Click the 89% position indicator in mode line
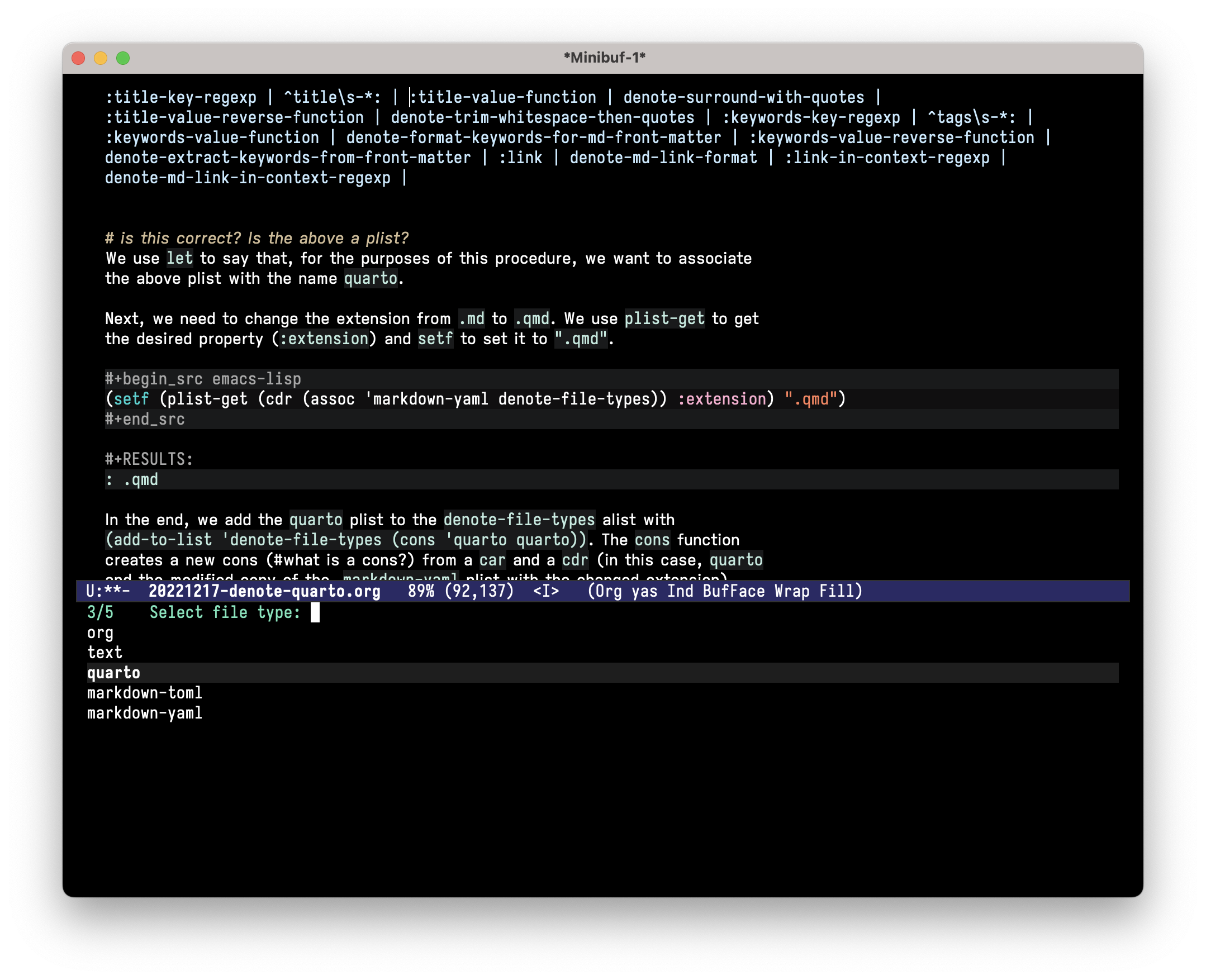1206x980 pixels. tap(421, 591)
